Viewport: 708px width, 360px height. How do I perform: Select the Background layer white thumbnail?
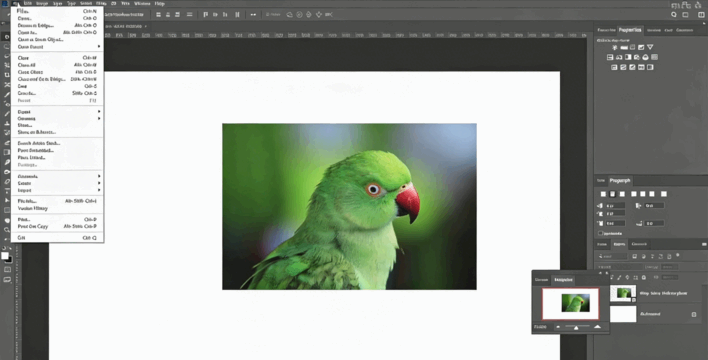(x=623, y=314)
